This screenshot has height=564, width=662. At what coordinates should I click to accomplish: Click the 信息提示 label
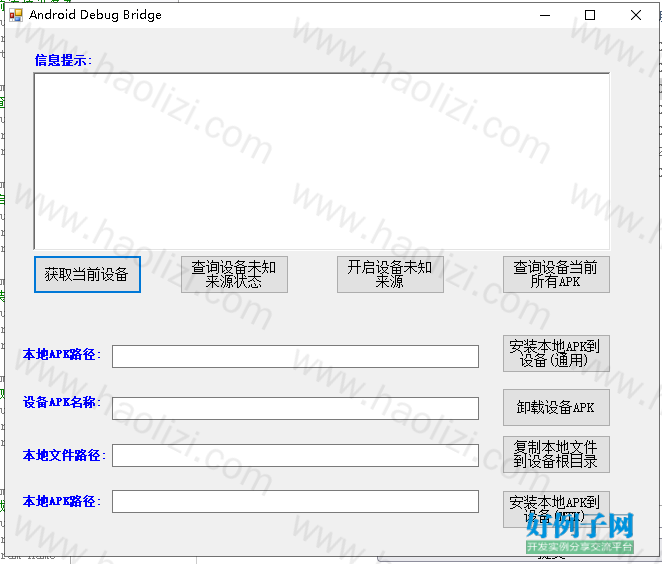click(x=63, y=60)
